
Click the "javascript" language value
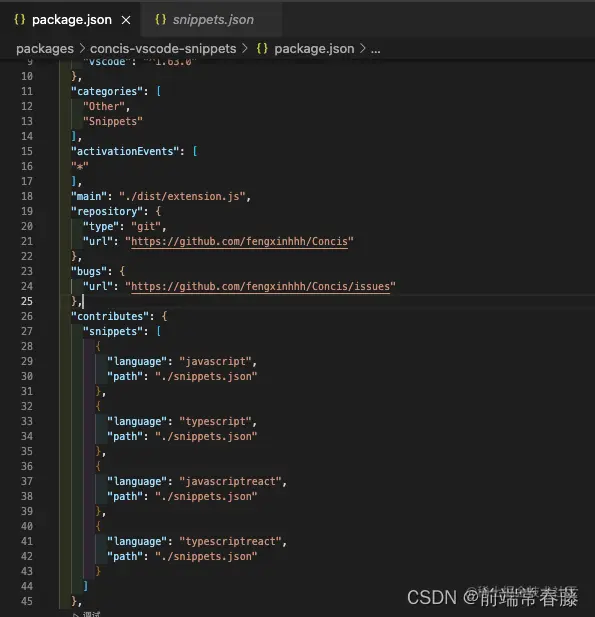215,361
